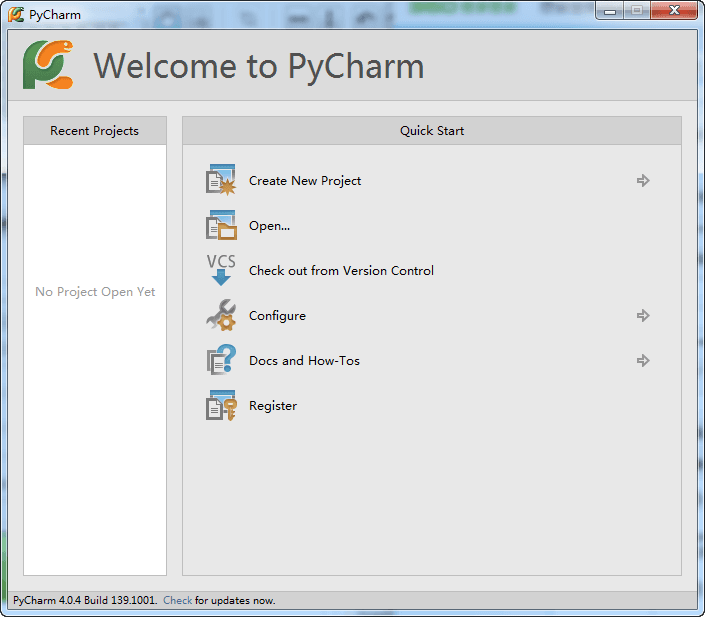The image size is (705, 617).
Task: Click the Register key icon
Action: 221,405
